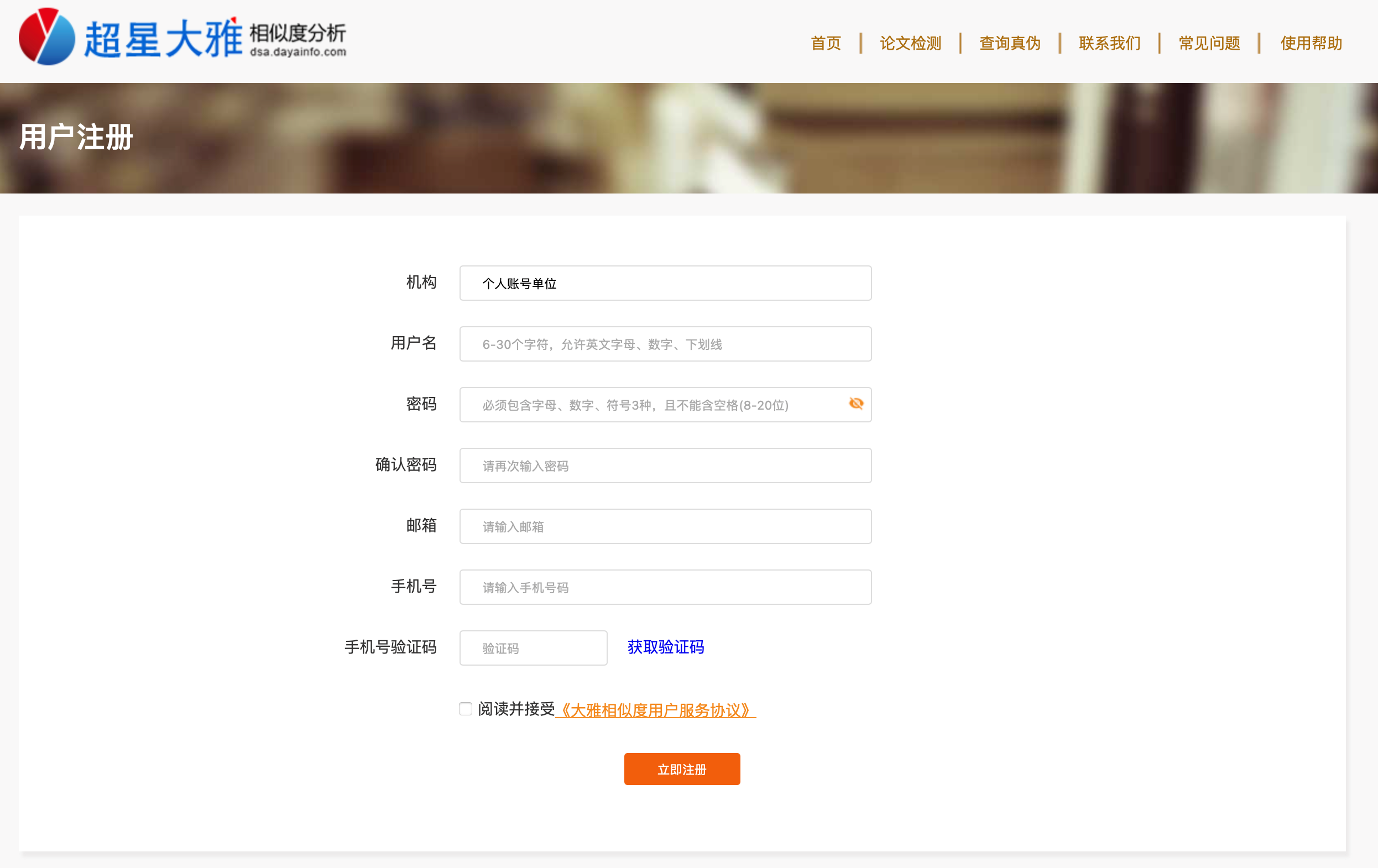Open 查询真伪 navigation item
1378x868 pixels.
coord(1010,43)
